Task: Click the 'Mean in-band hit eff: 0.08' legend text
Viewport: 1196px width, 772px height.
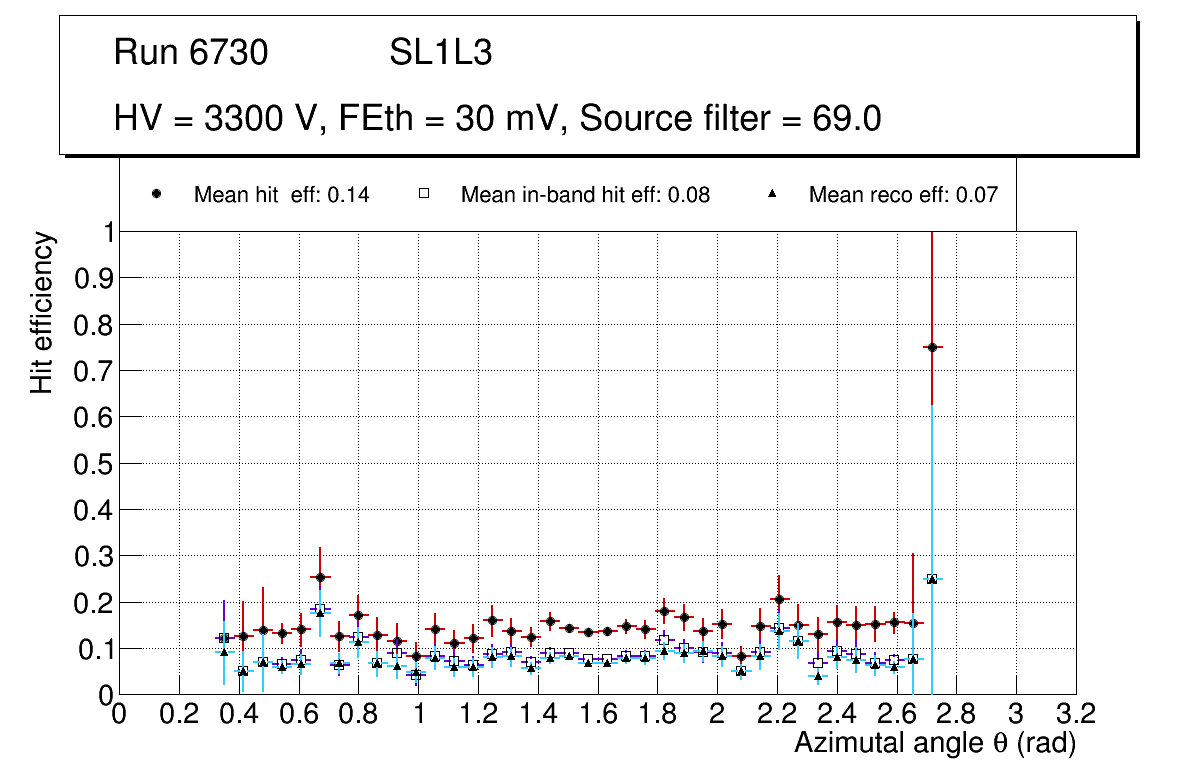Action: tap(585, 195)
